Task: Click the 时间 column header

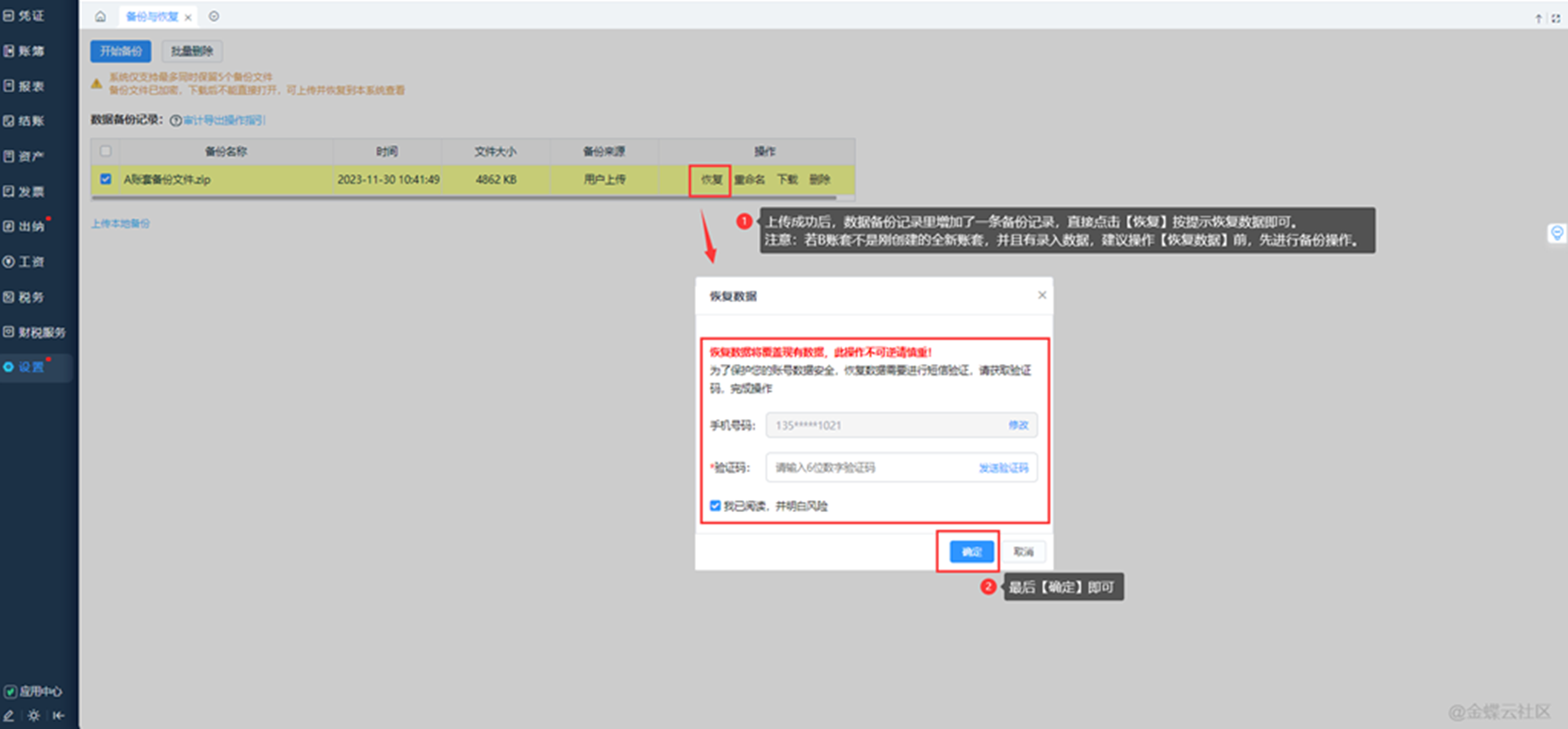Action: coord(387,152)
